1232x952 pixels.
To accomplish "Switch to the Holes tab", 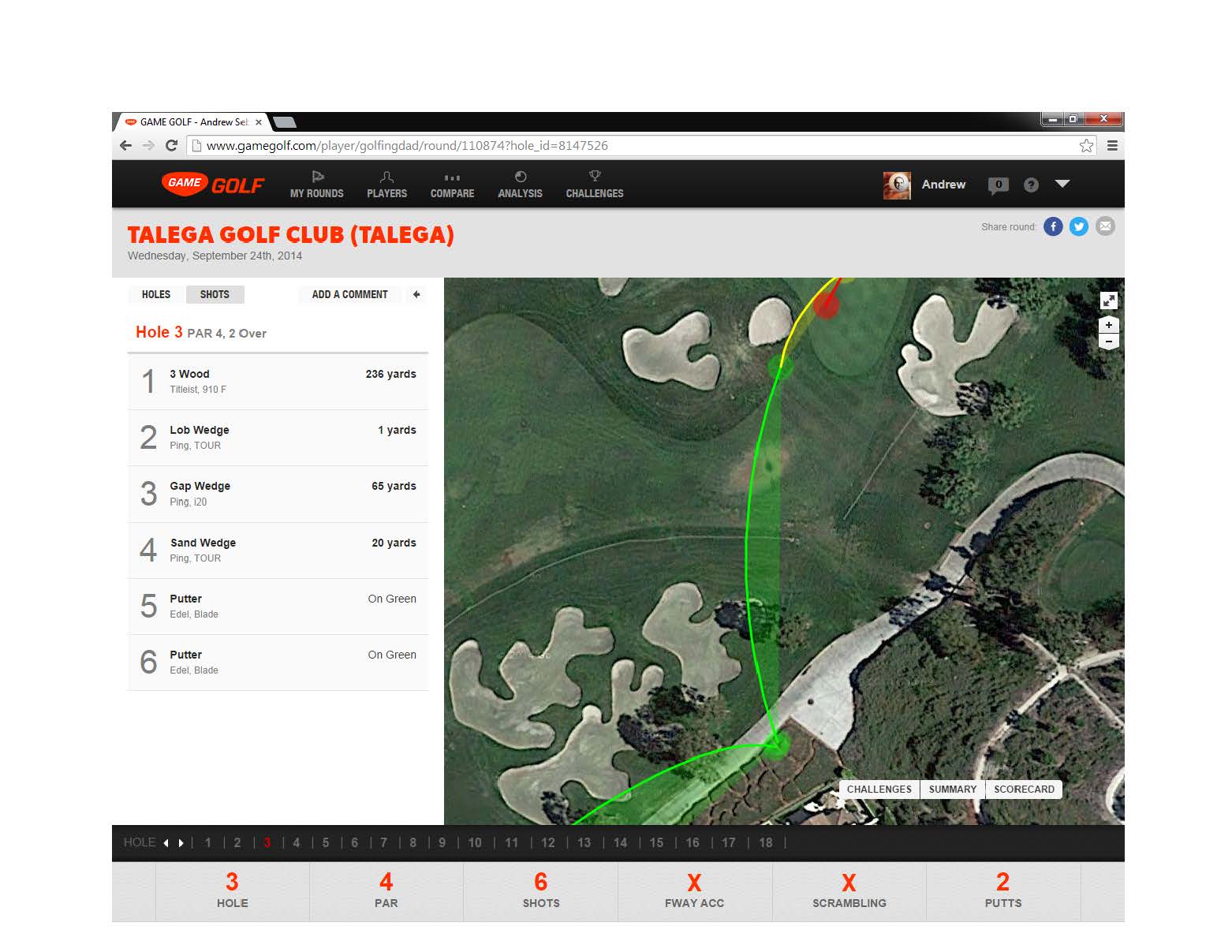I will [156, 294].
